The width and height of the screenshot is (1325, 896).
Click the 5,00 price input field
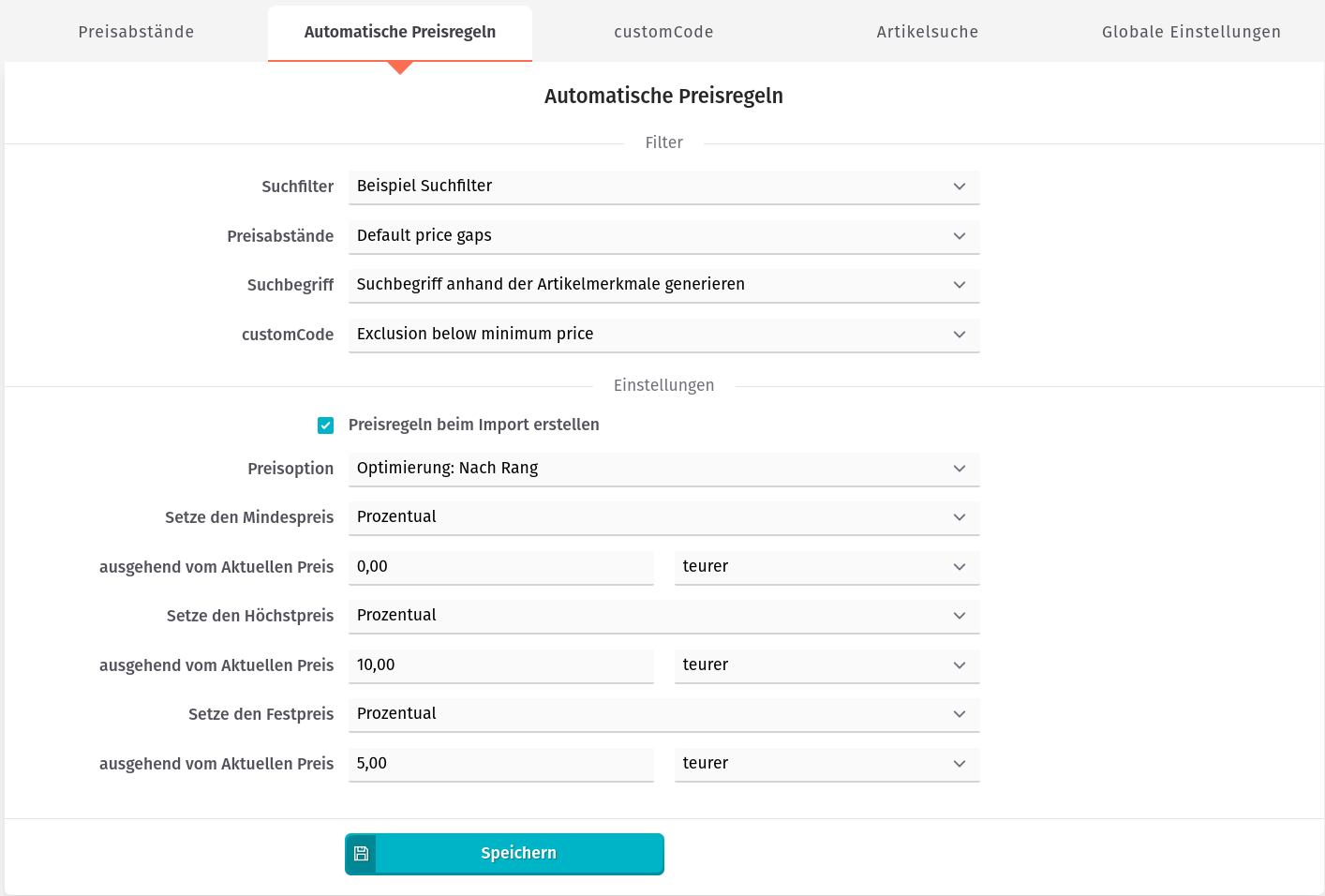[x=500, y=764]
